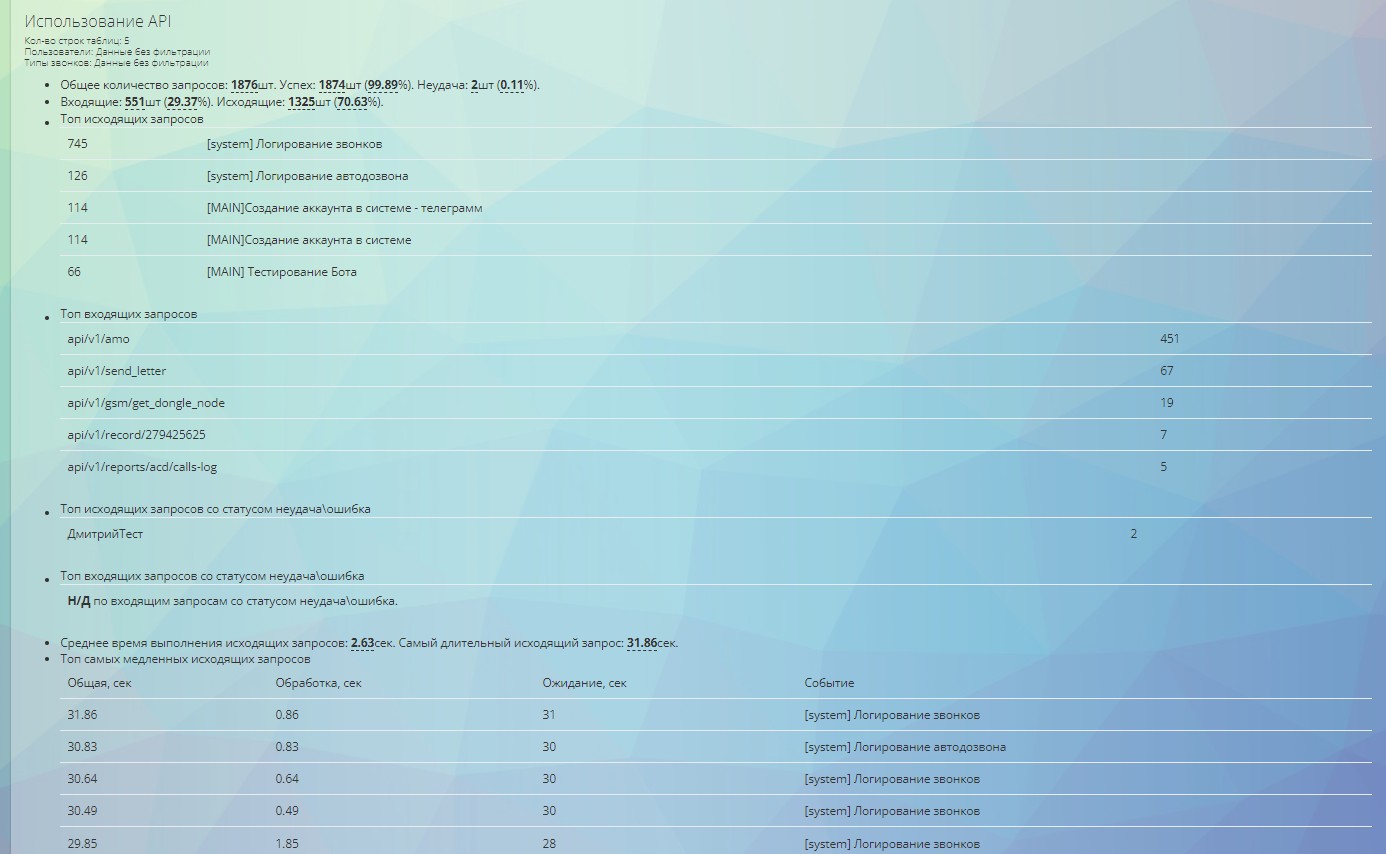This screenshot has height=854, width=1386.
Task: Click the outgoing percentage 70.63
Action: [352, 102]
